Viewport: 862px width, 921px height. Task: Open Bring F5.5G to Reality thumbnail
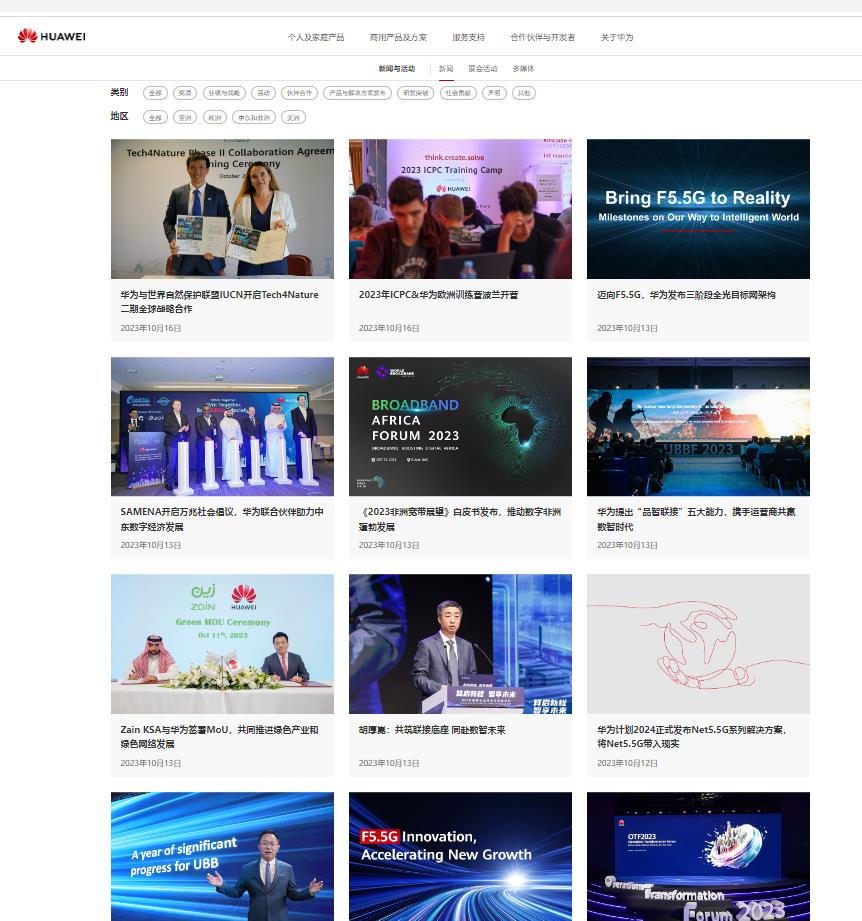(x=698, y=209)
